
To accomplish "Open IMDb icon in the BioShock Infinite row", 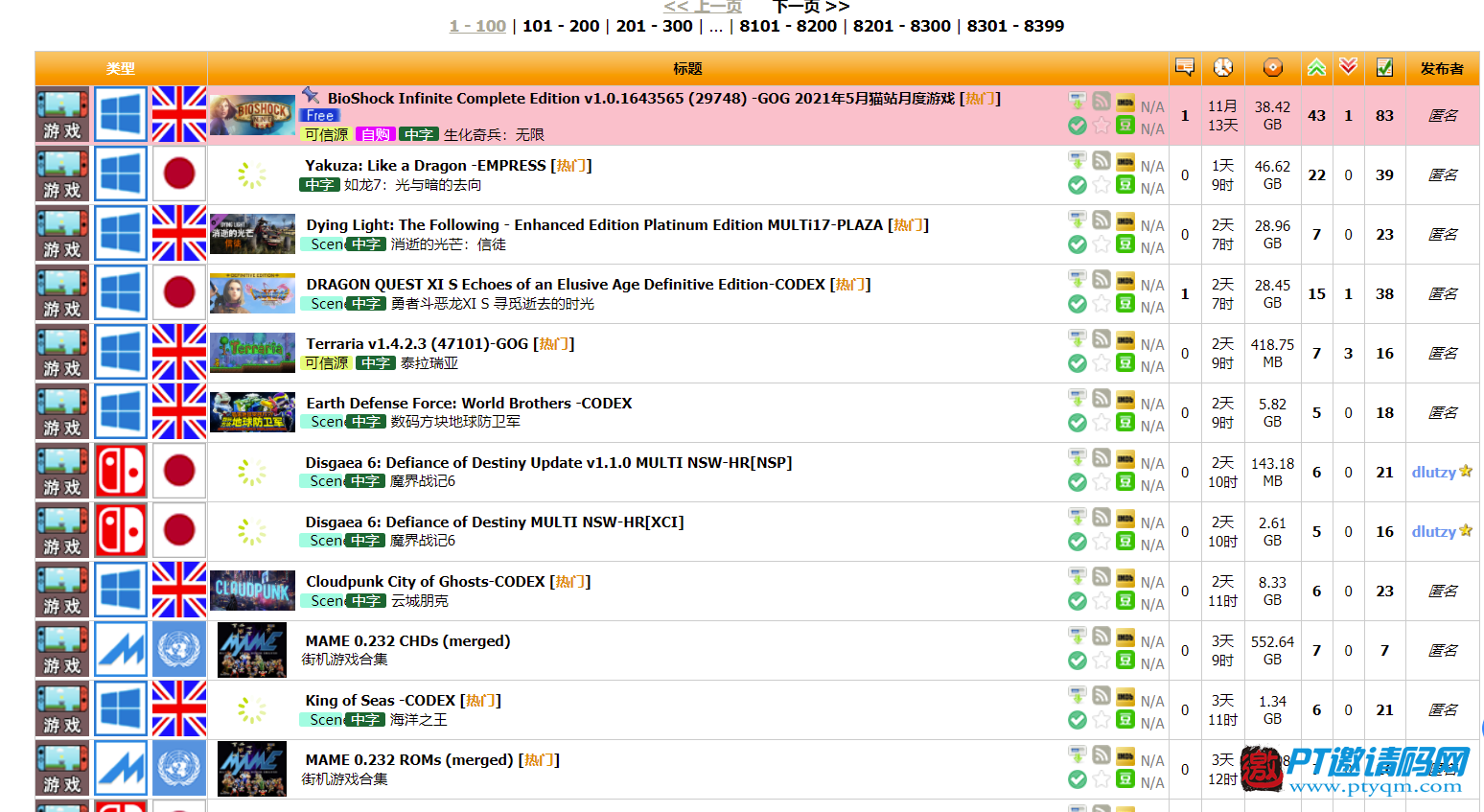I will coord(1125,102).
